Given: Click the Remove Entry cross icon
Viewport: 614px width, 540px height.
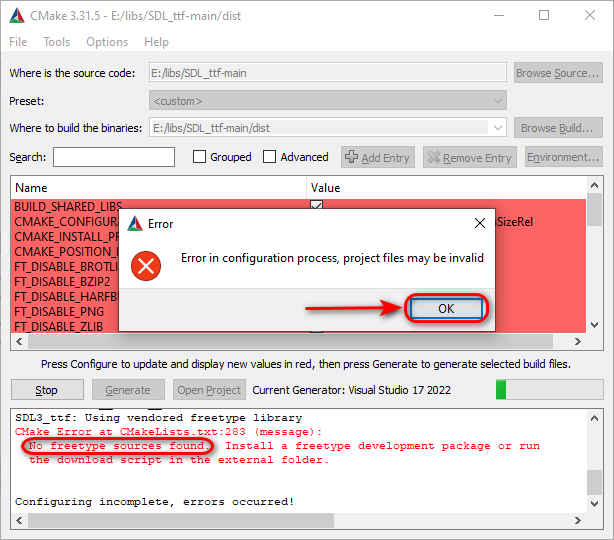Looking at the screenshot, I should (x=432, y=157).
